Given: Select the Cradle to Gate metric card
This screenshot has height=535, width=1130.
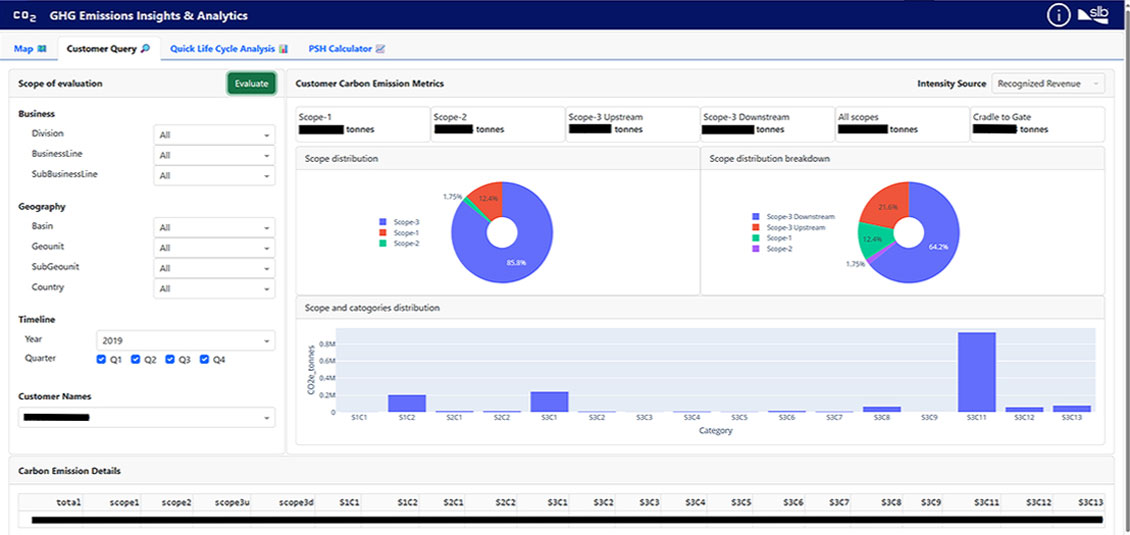Looking at the screenshot, I should (x=1038, y=124).
